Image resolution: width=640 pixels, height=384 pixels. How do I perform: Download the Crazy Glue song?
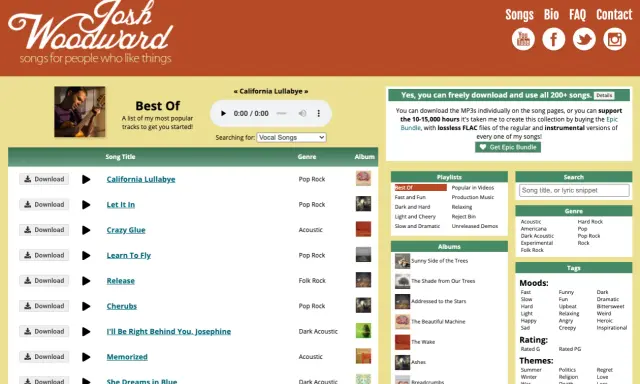click(44, 230)
